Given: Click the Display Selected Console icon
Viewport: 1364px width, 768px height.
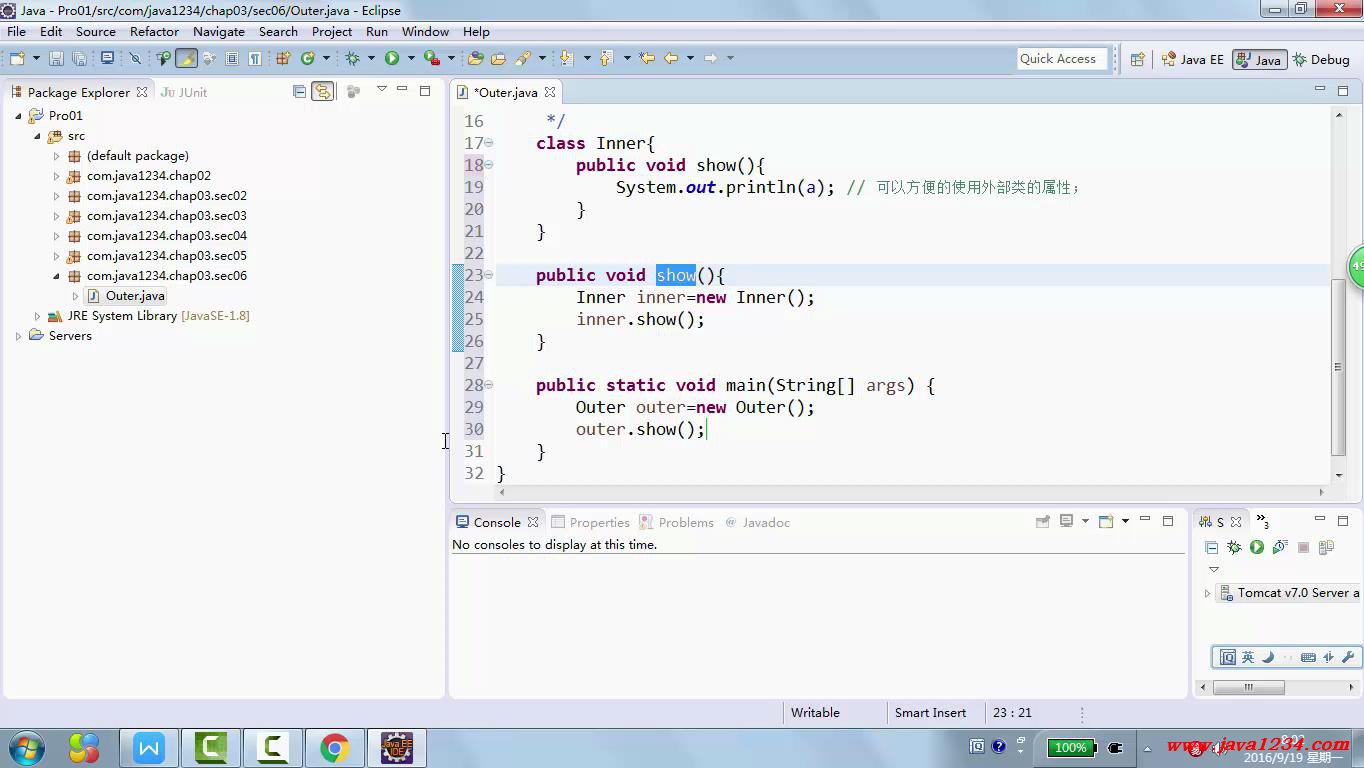Looking at the screenshot, I should tap(1066, 521).
